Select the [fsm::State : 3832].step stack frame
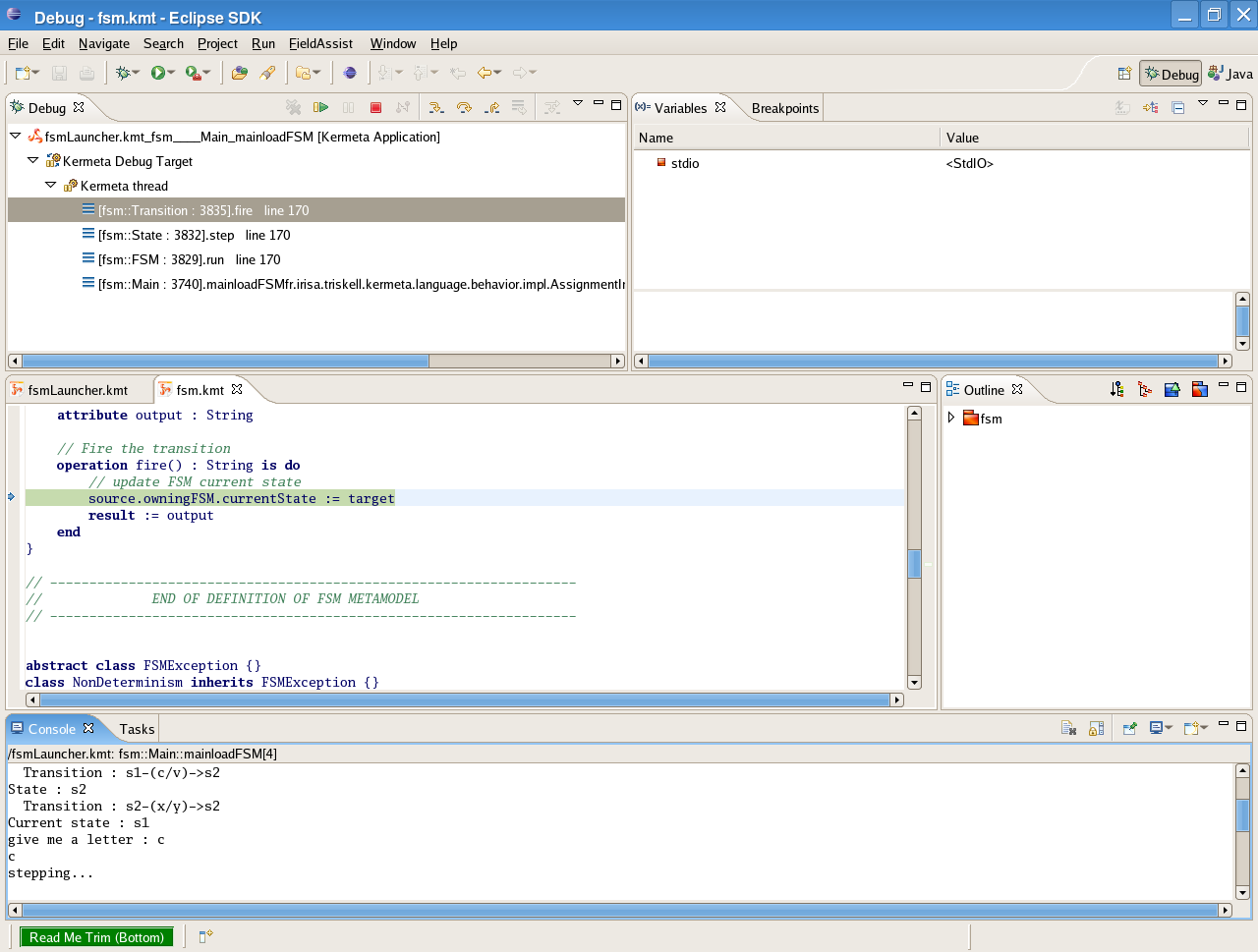 pos(315,235)
